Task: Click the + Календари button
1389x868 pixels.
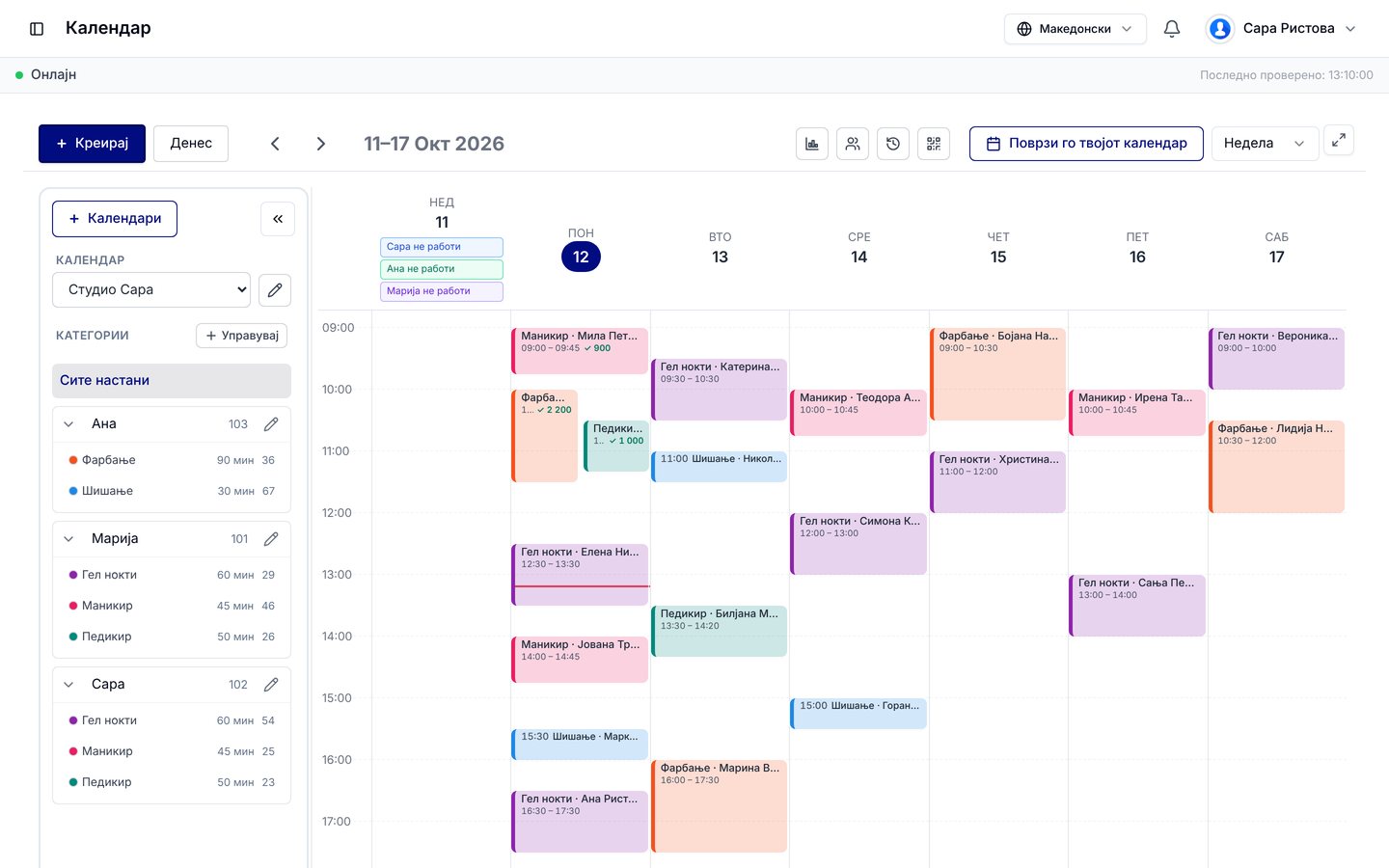Action: coord(115,219)
